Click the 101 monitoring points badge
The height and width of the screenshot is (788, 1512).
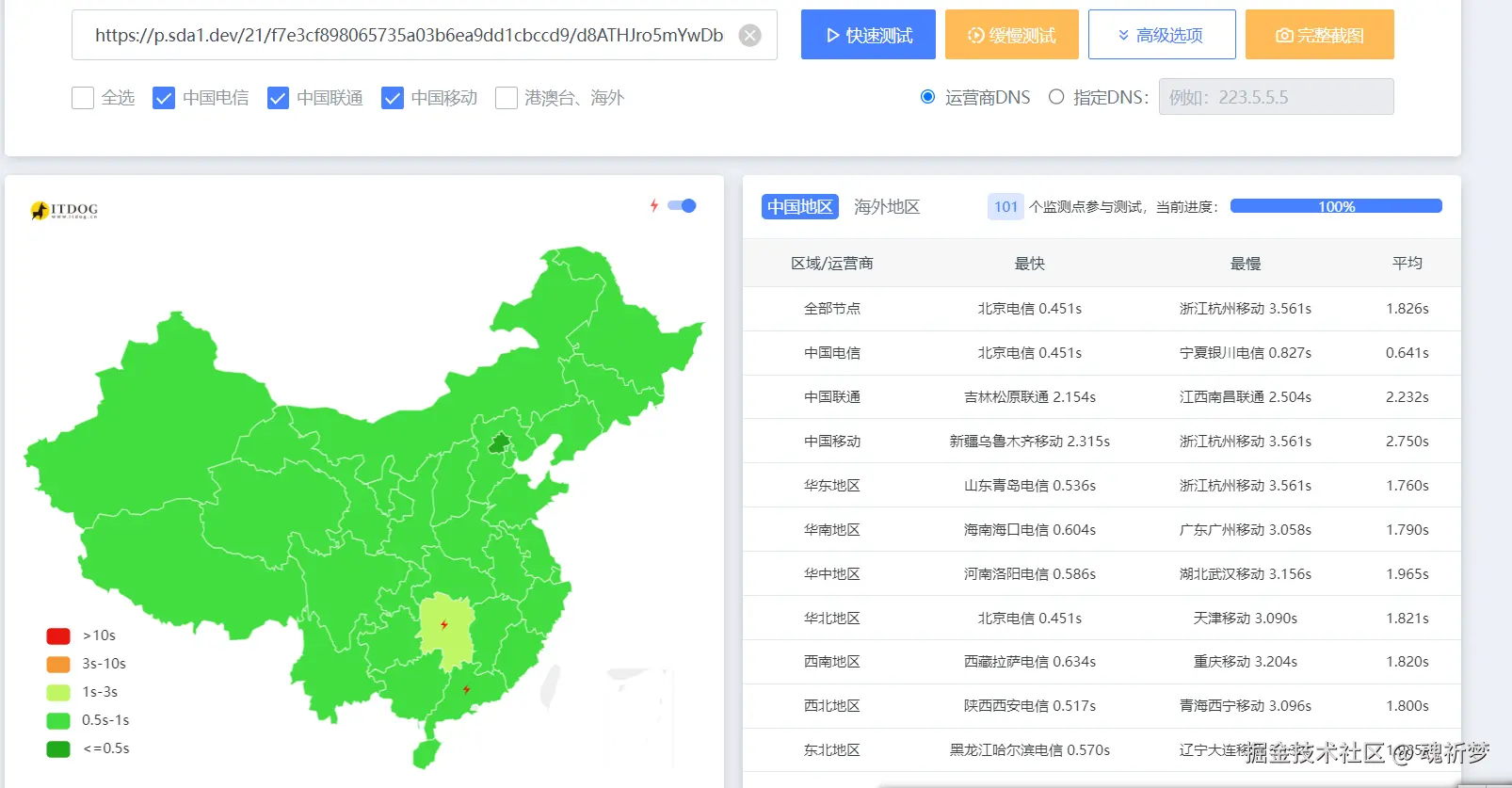pos(1005,207)
